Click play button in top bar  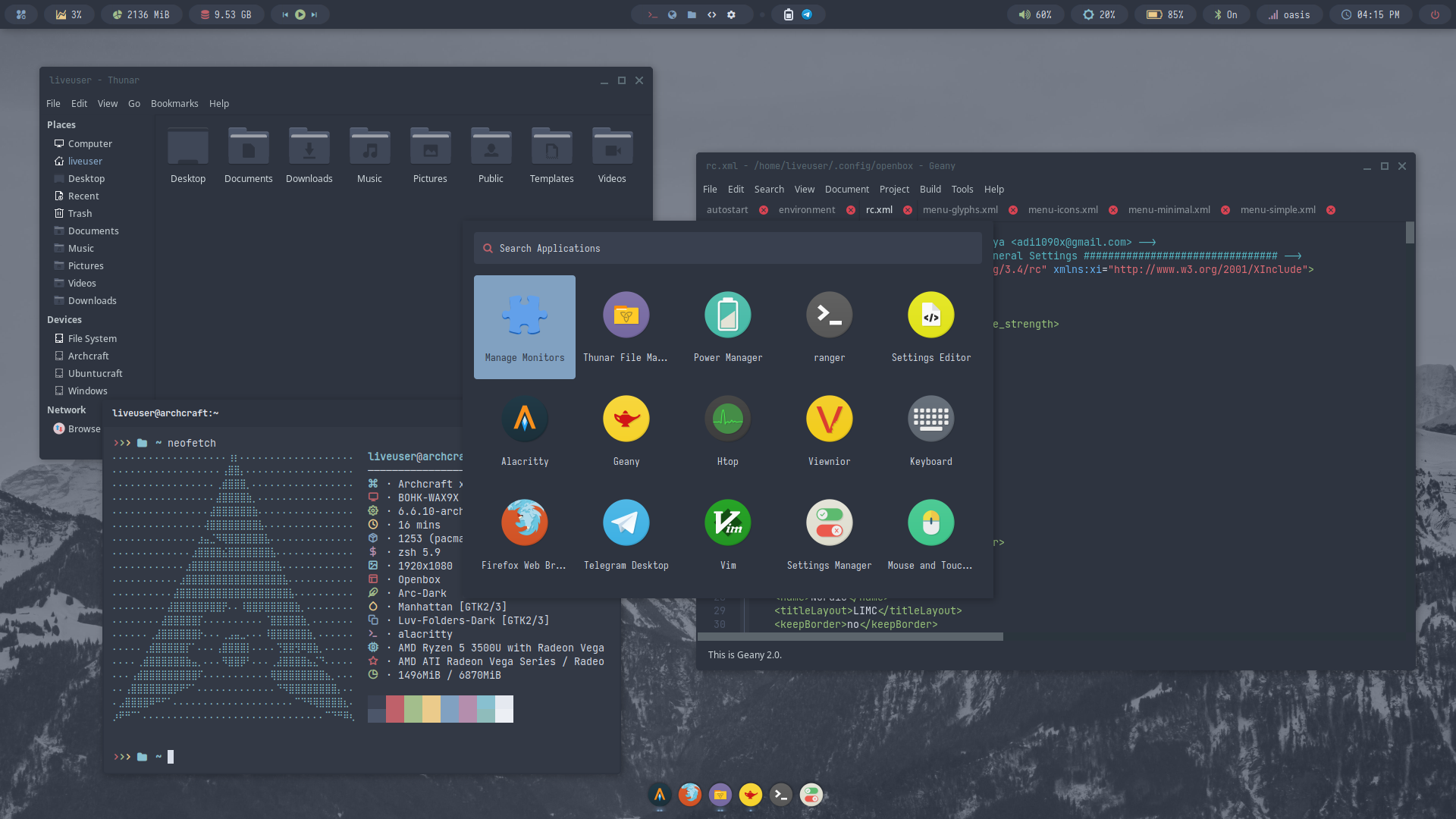[x=300, y=14]
